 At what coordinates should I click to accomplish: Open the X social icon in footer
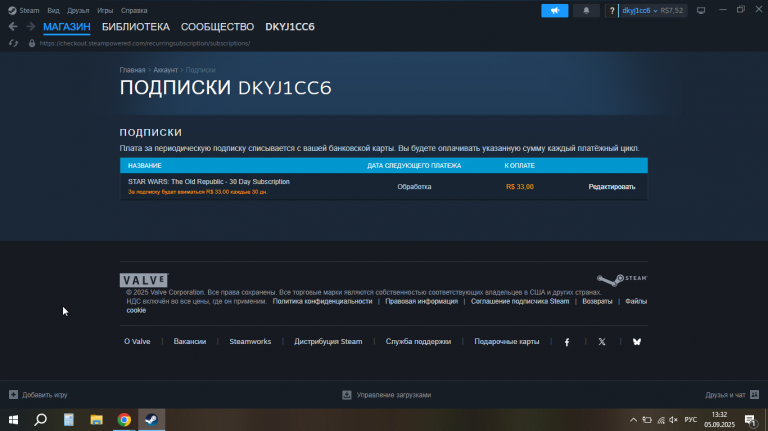click(601, 342)
